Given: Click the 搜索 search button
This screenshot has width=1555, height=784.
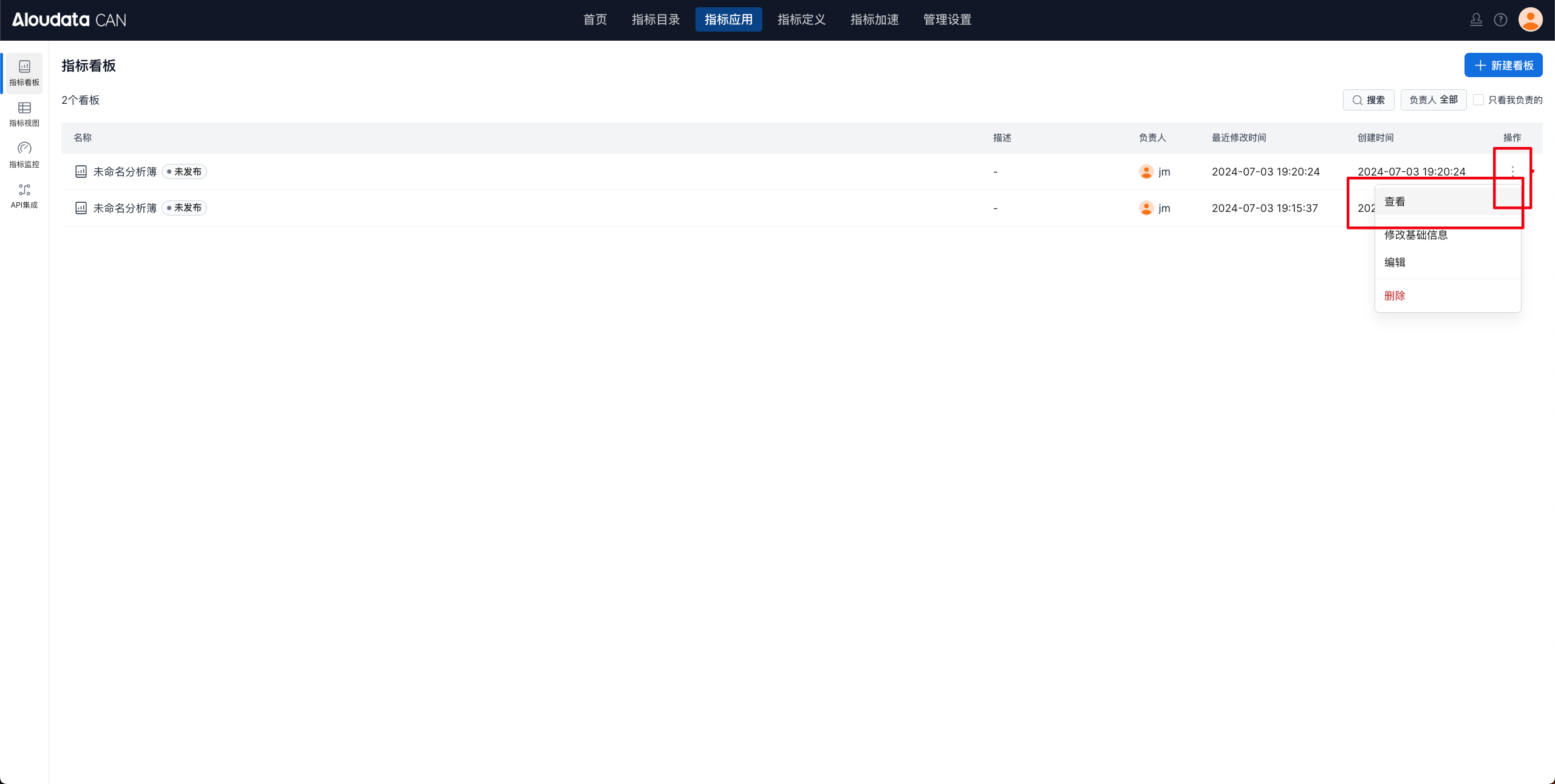Looking at the screenshot, I should pos(1369,100).
